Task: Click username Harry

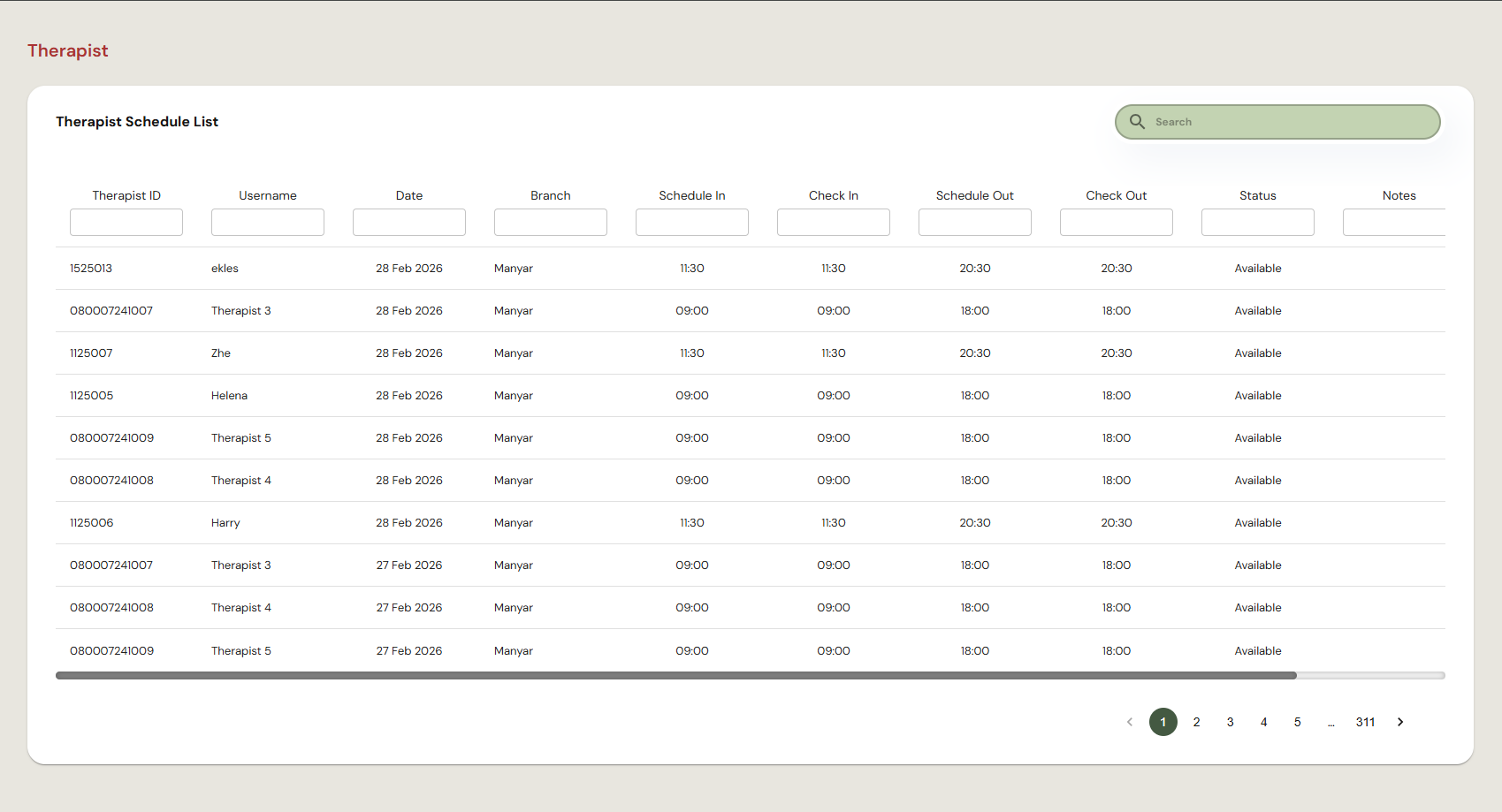Action: (225, 523)
